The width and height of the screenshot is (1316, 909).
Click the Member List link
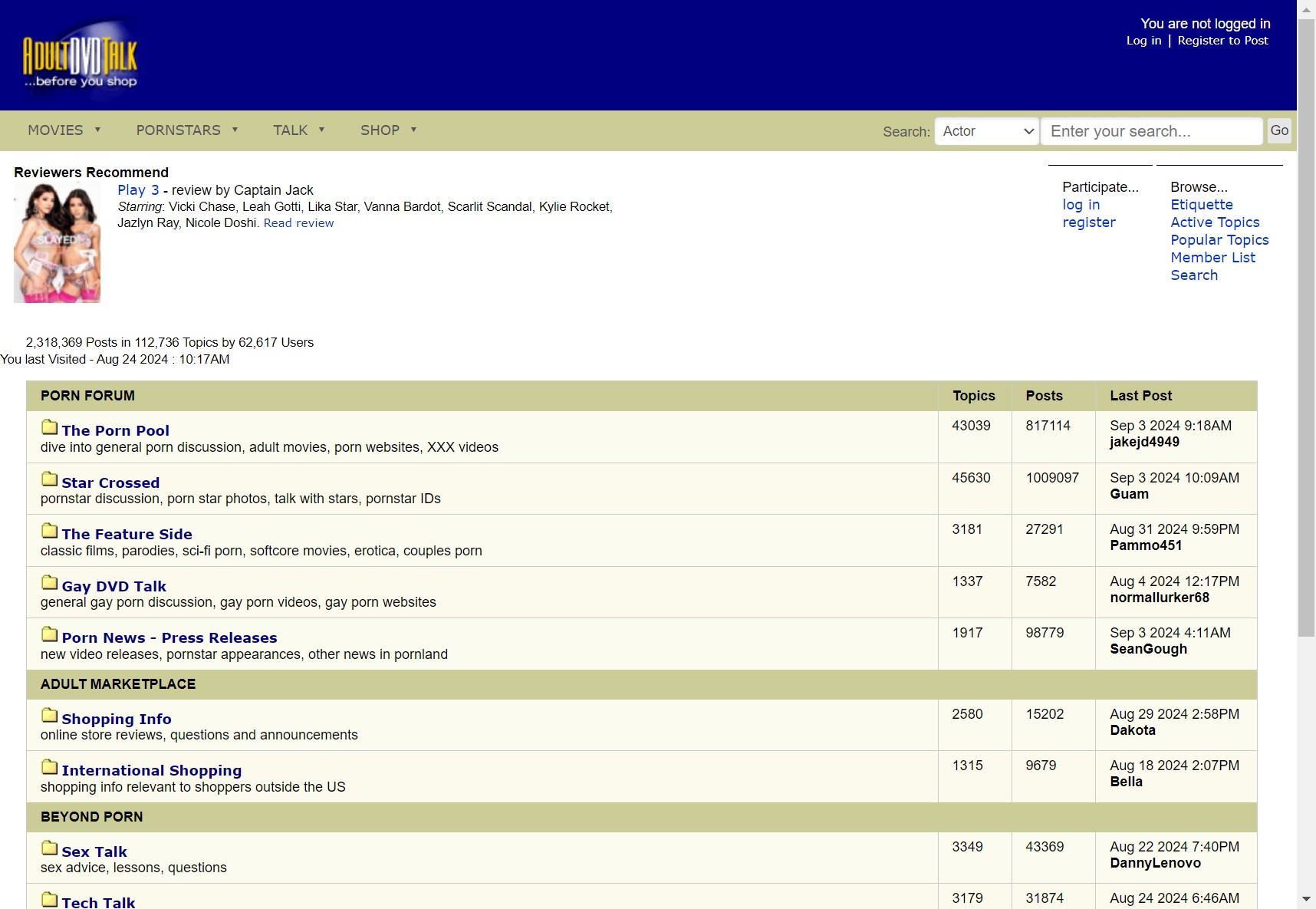click(x=1212, y=258)
